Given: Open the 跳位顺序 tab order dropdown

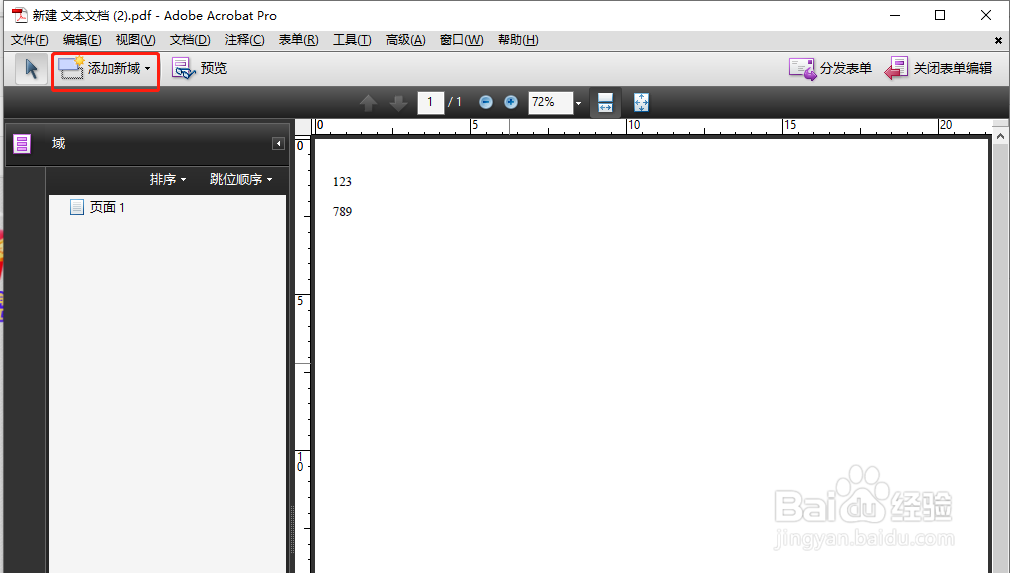Looking at the screenshot, I should [242, 180].
